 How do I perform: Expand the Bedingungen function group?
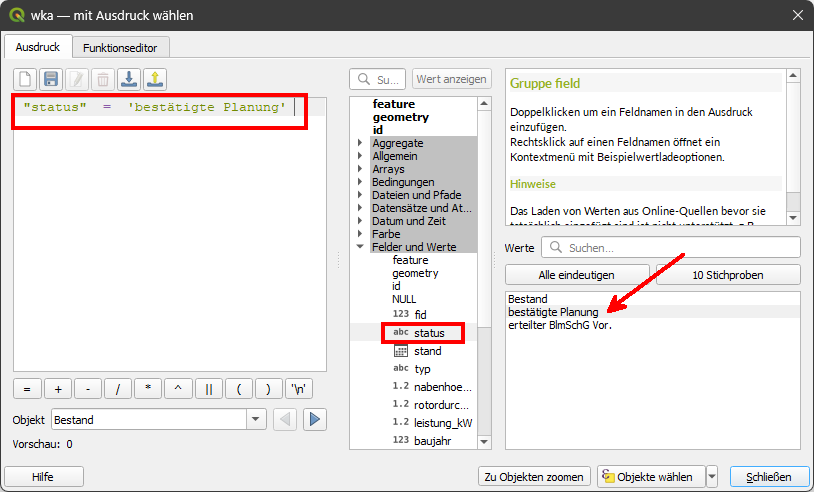tap(360, 182)
